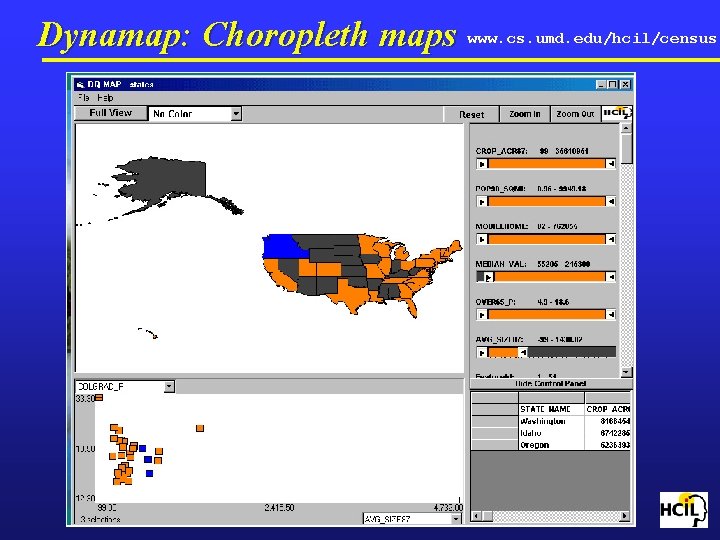
Task: Click POP90_SQMI slider right thumb arrow
Action: pos(611,202)
